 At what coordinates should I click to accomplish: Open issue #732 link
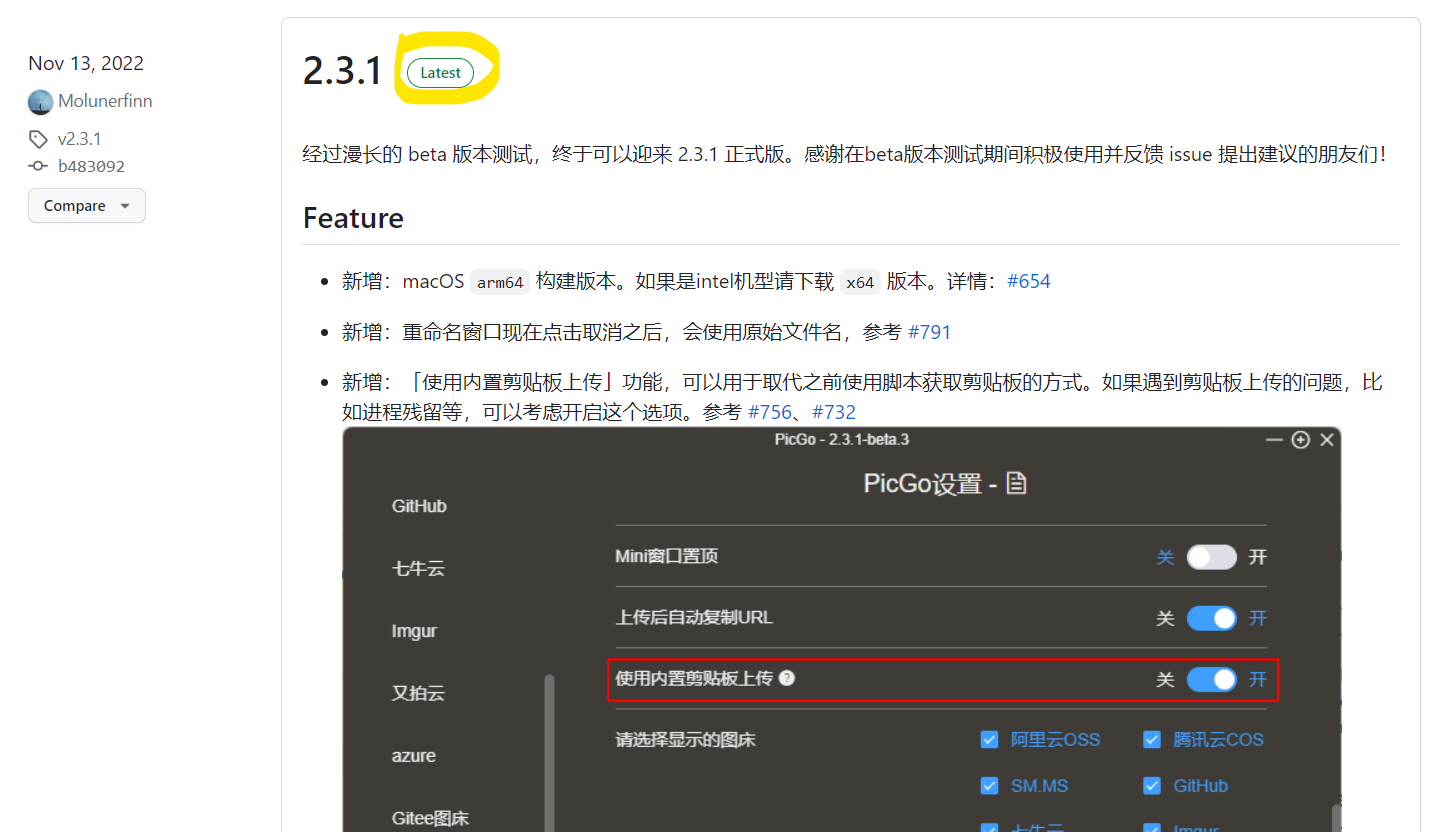(834, 412)
